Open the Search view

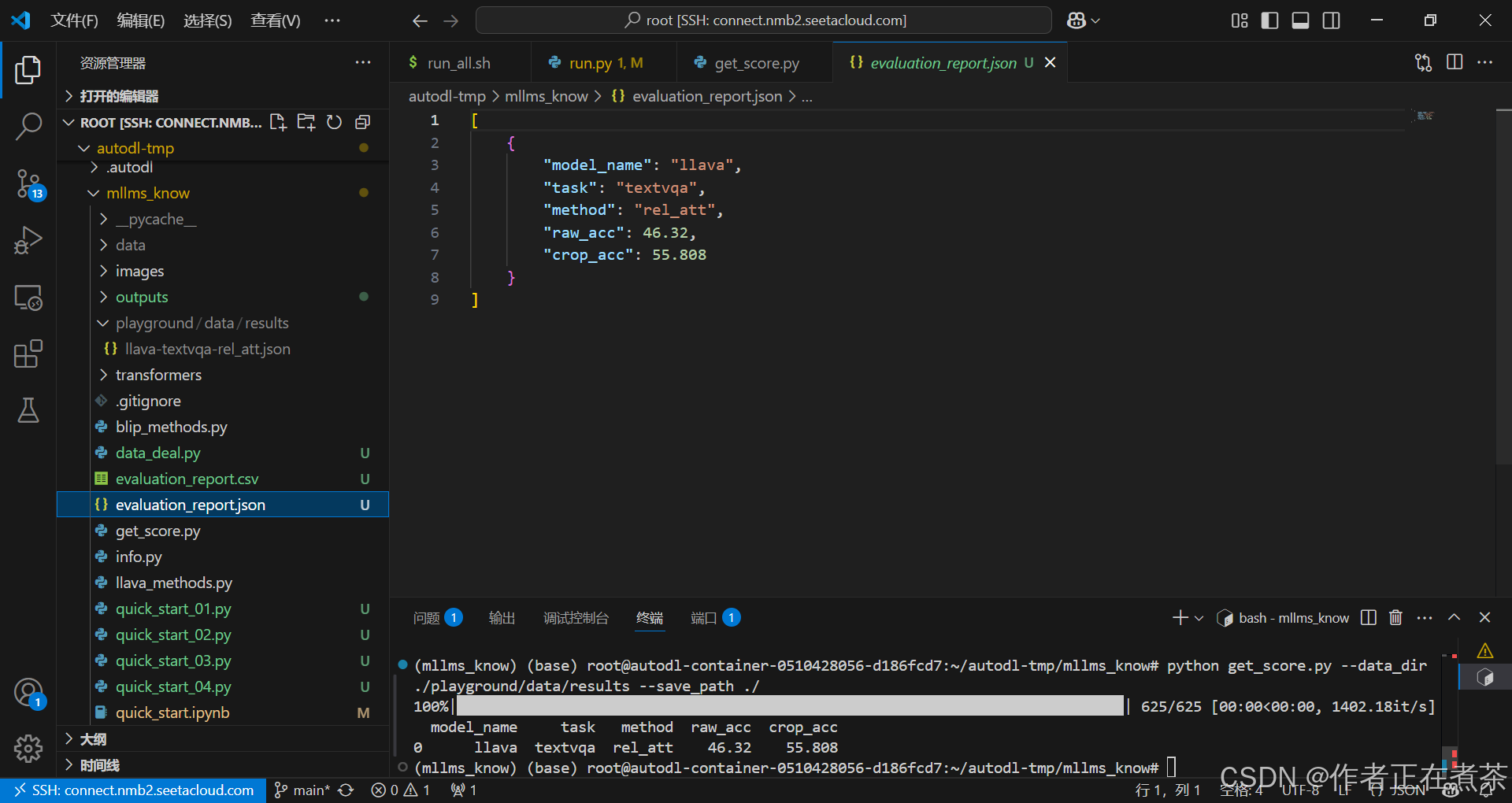coord(28,126)
